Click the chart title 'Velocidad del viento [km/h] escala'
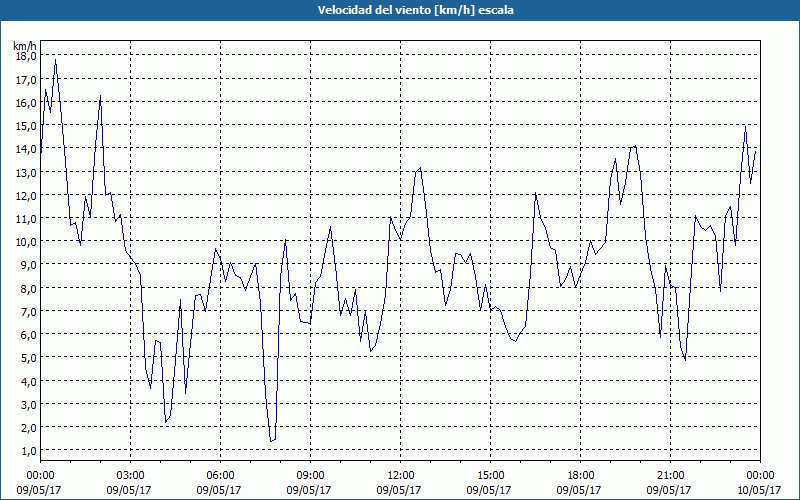Viewport: 800px width, 500px height. tap(415, 10)
